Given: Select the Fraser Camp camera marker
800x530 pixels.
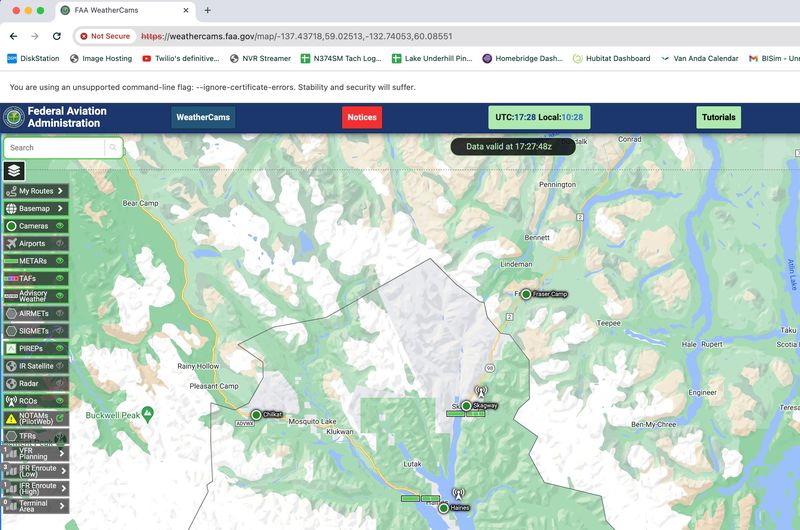Looking at the screenshot, I should [x=526, y=294].
